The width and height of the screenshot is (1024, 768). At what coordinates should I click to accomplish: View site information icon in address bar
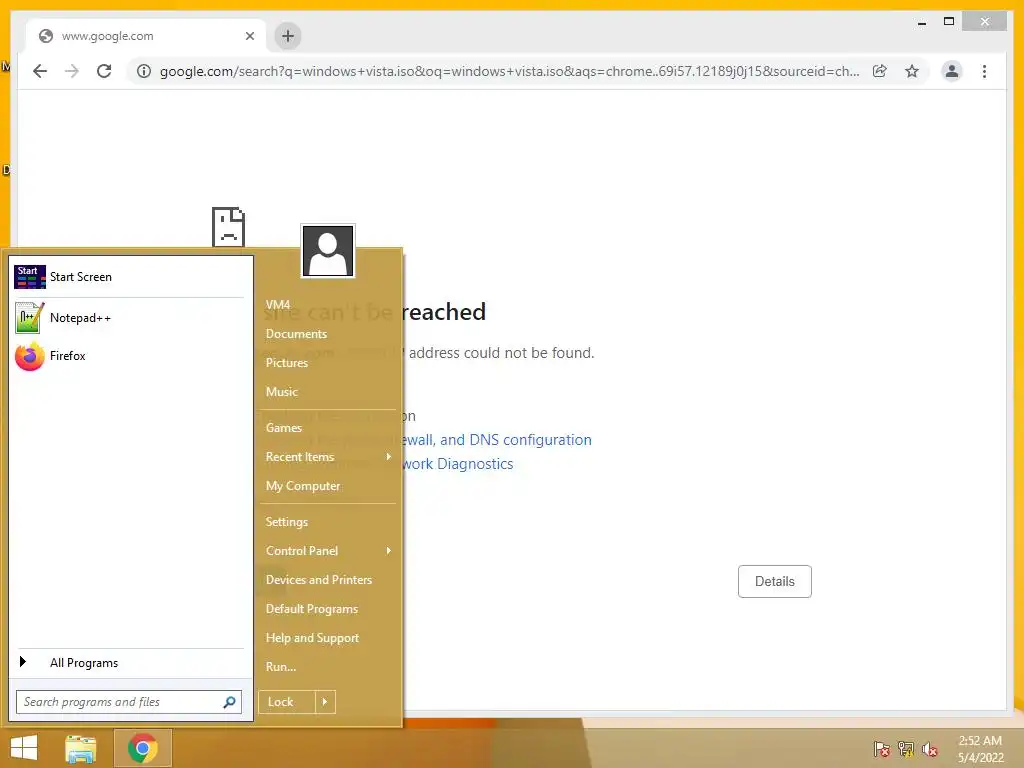click(144, 71)
